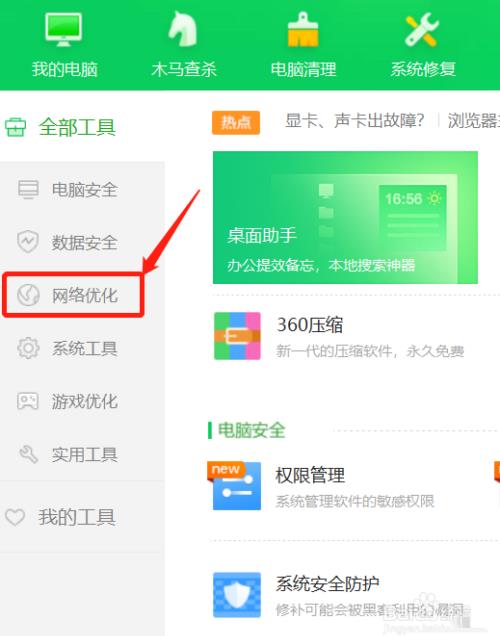The width and height of the screenshot is (500, 636).
Task: Open the 我的电脑 monitor icon
Action: pyautogui.click(x=63, y=29)
